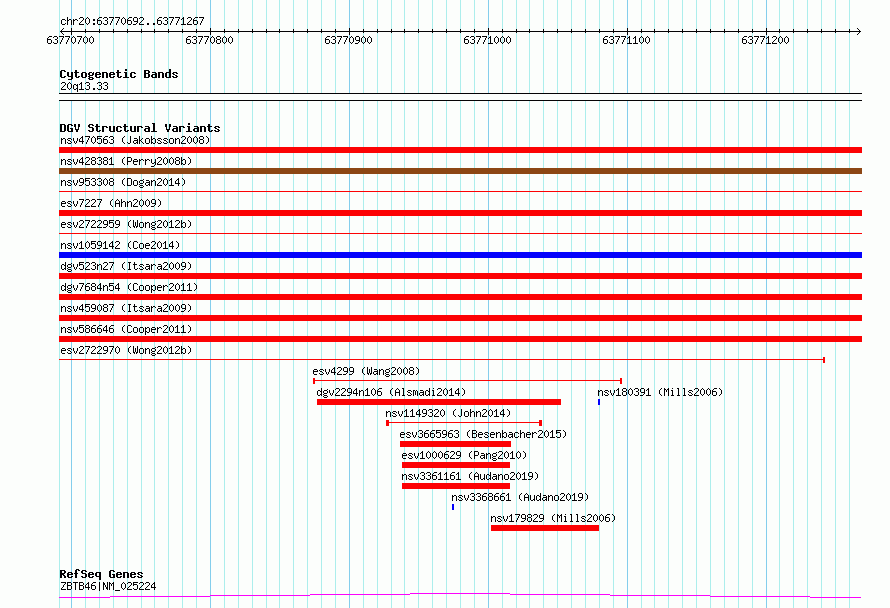
Task: Click the ZBTB46|NM_025224 gene label
Action: tap(108, 586)
